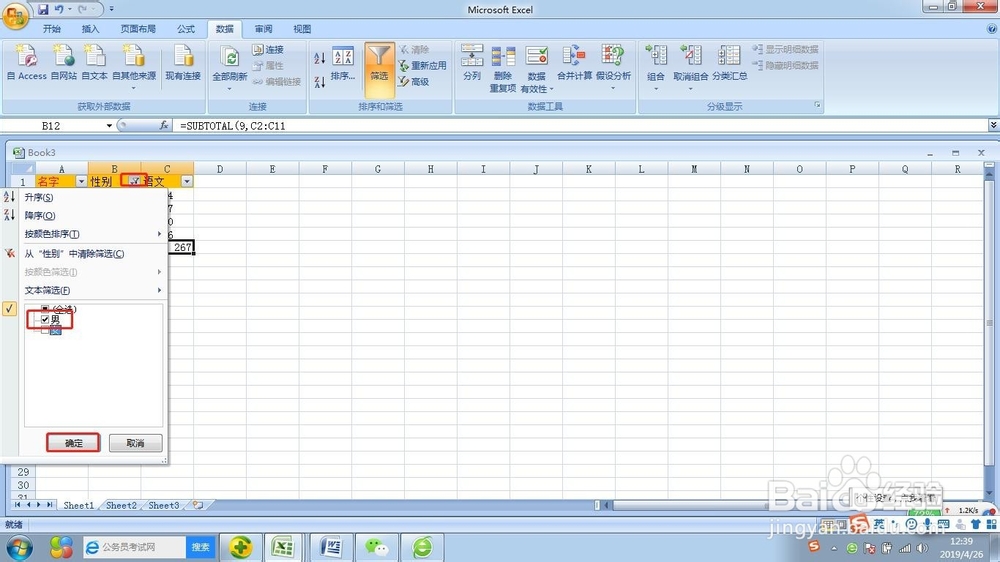Select the Sheet2 tab
The width and height of the screenshot is (1000, 562).
point(121,505)
